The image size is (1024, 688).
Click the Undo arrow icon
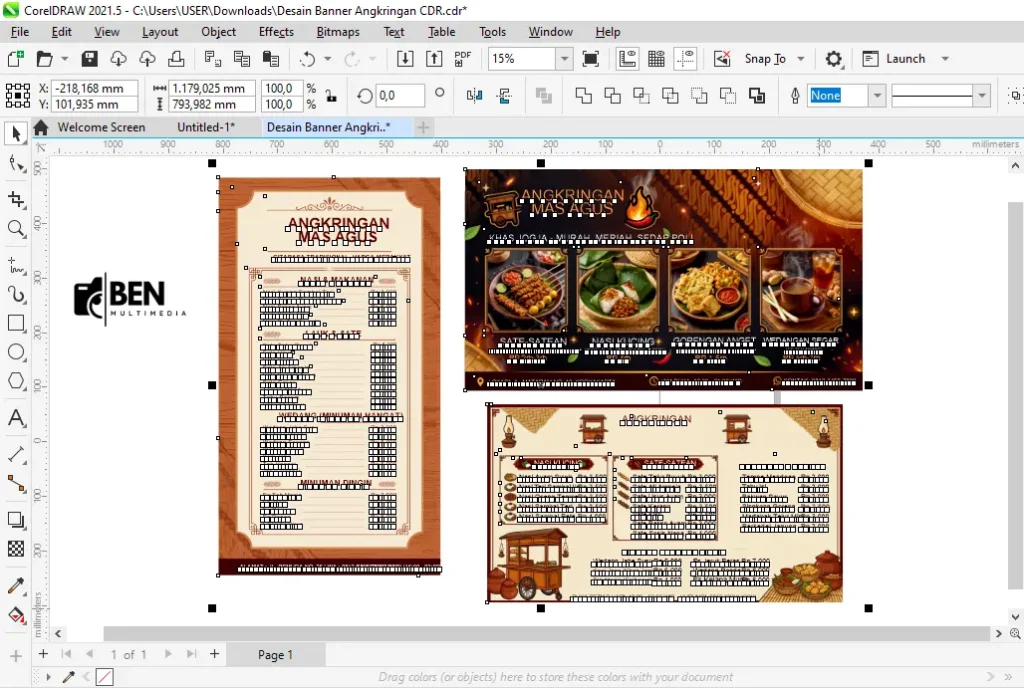307,59
